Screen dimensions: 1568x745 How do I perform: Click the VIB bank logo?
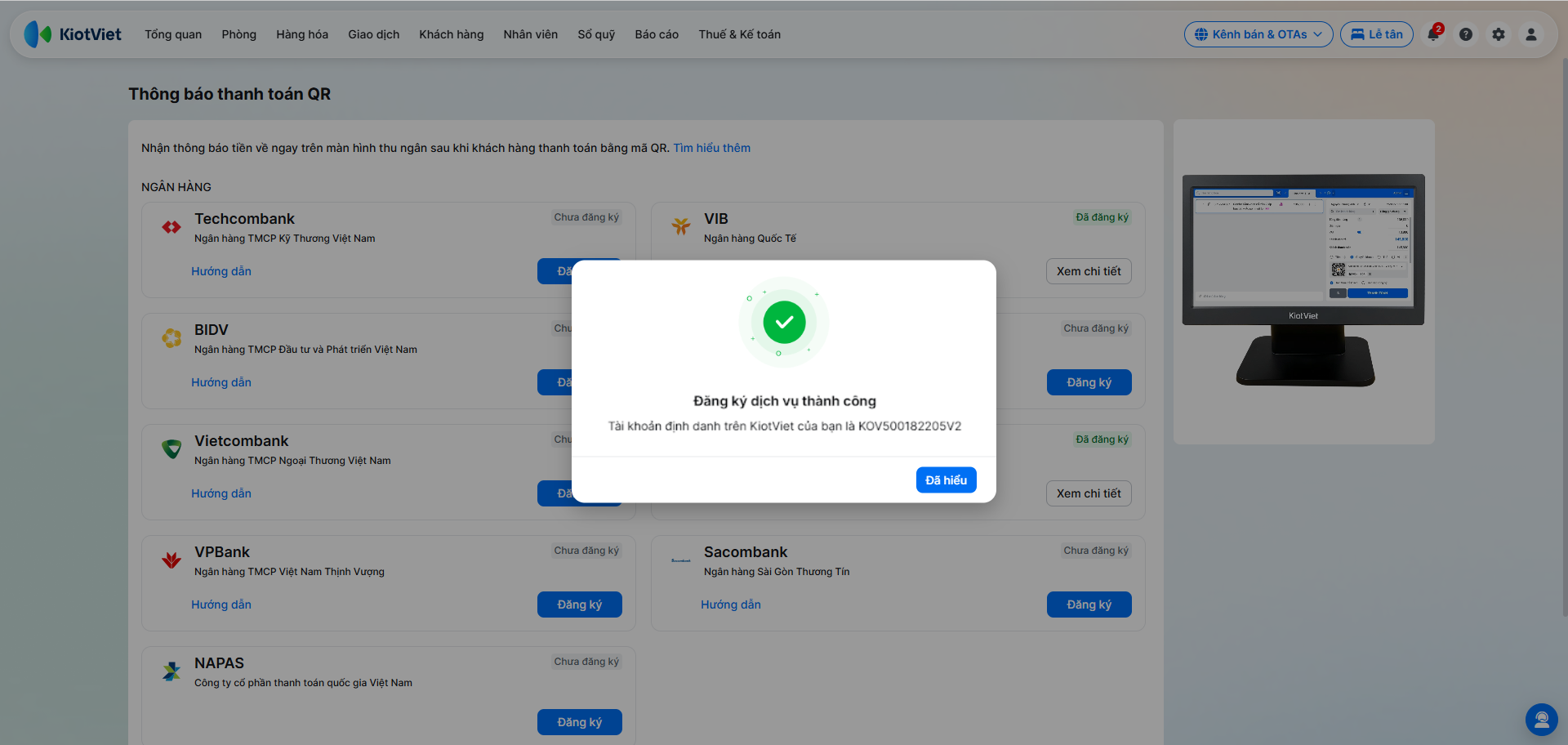tap(681, 226)
